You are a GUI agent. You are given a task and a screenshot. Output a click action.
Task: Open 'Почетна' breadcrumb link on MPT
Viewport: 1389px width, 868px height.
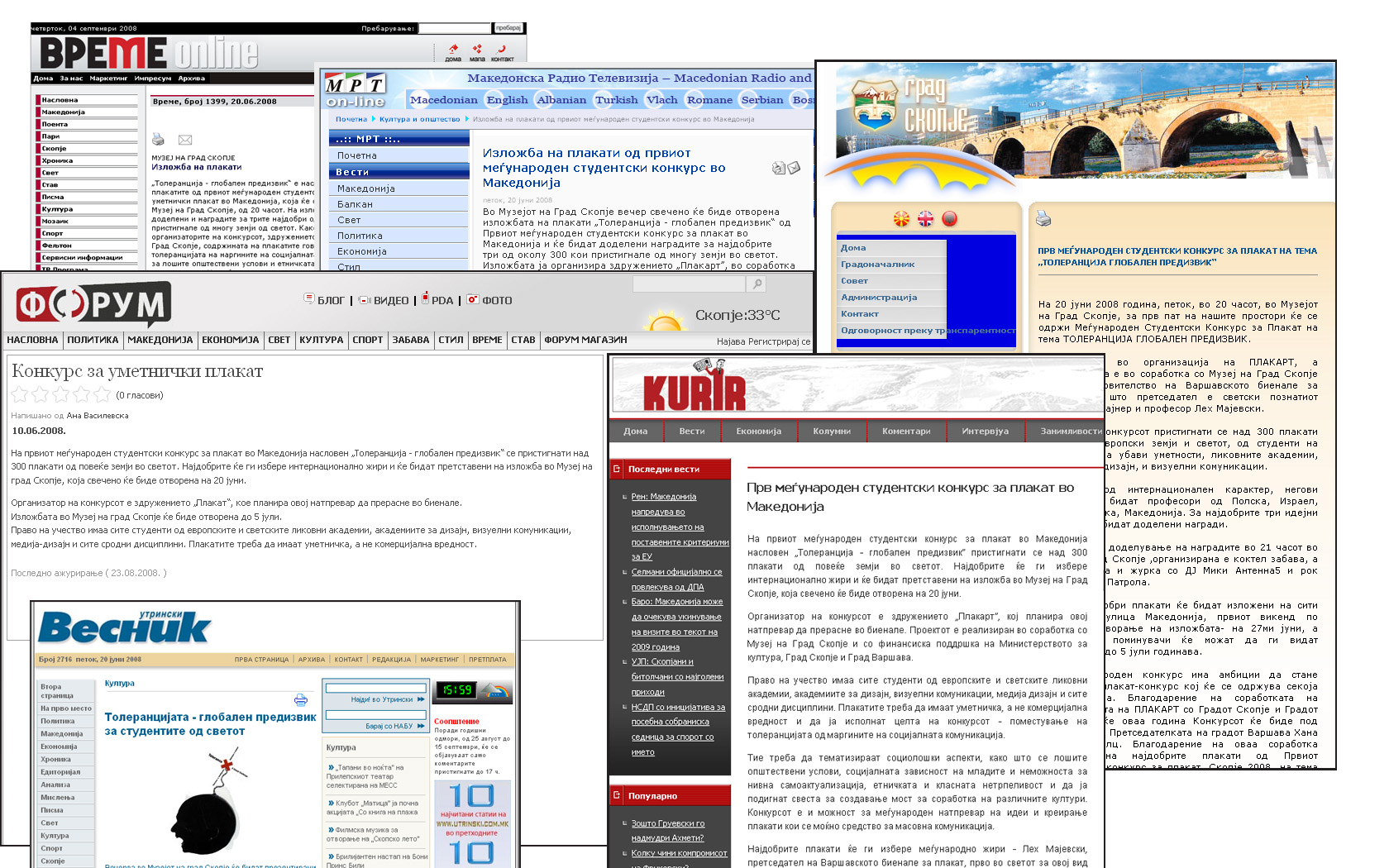(351, 119)
